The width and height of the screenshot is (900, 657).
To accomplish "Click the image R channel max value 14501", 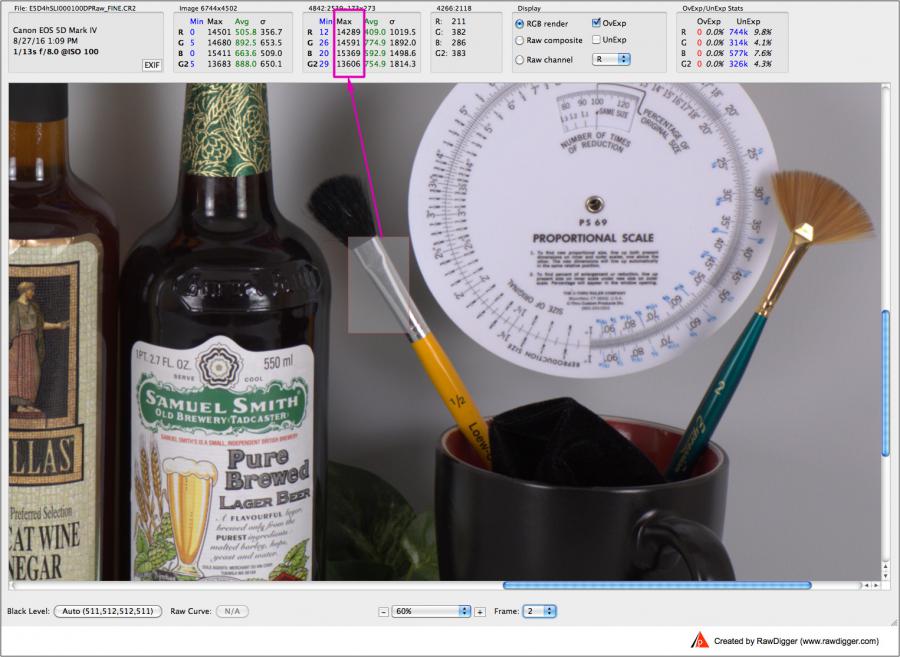I will click(219, 32).
